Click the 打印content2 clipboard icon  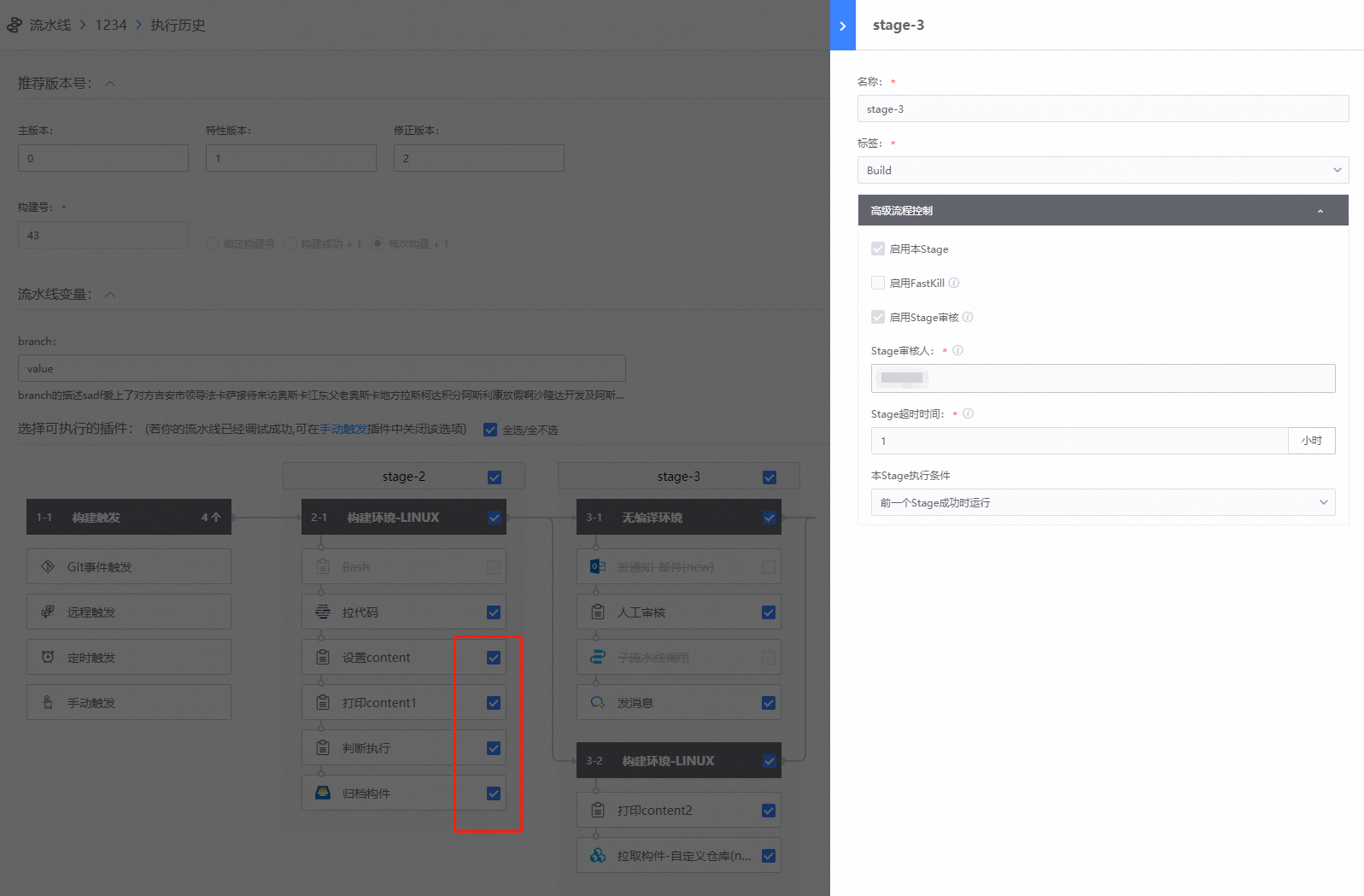[x=598, y=810]
